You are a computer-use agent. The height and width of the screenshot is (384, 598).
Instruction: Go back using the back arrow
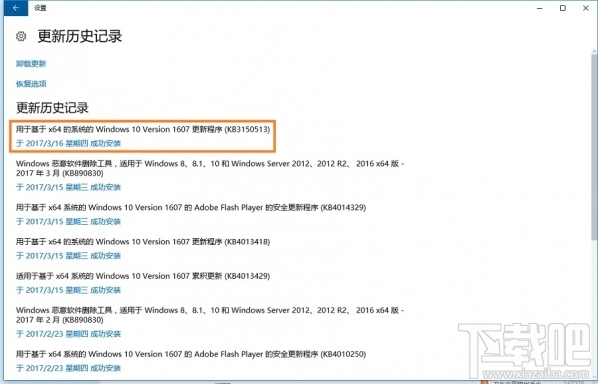(x=16, y=8)
